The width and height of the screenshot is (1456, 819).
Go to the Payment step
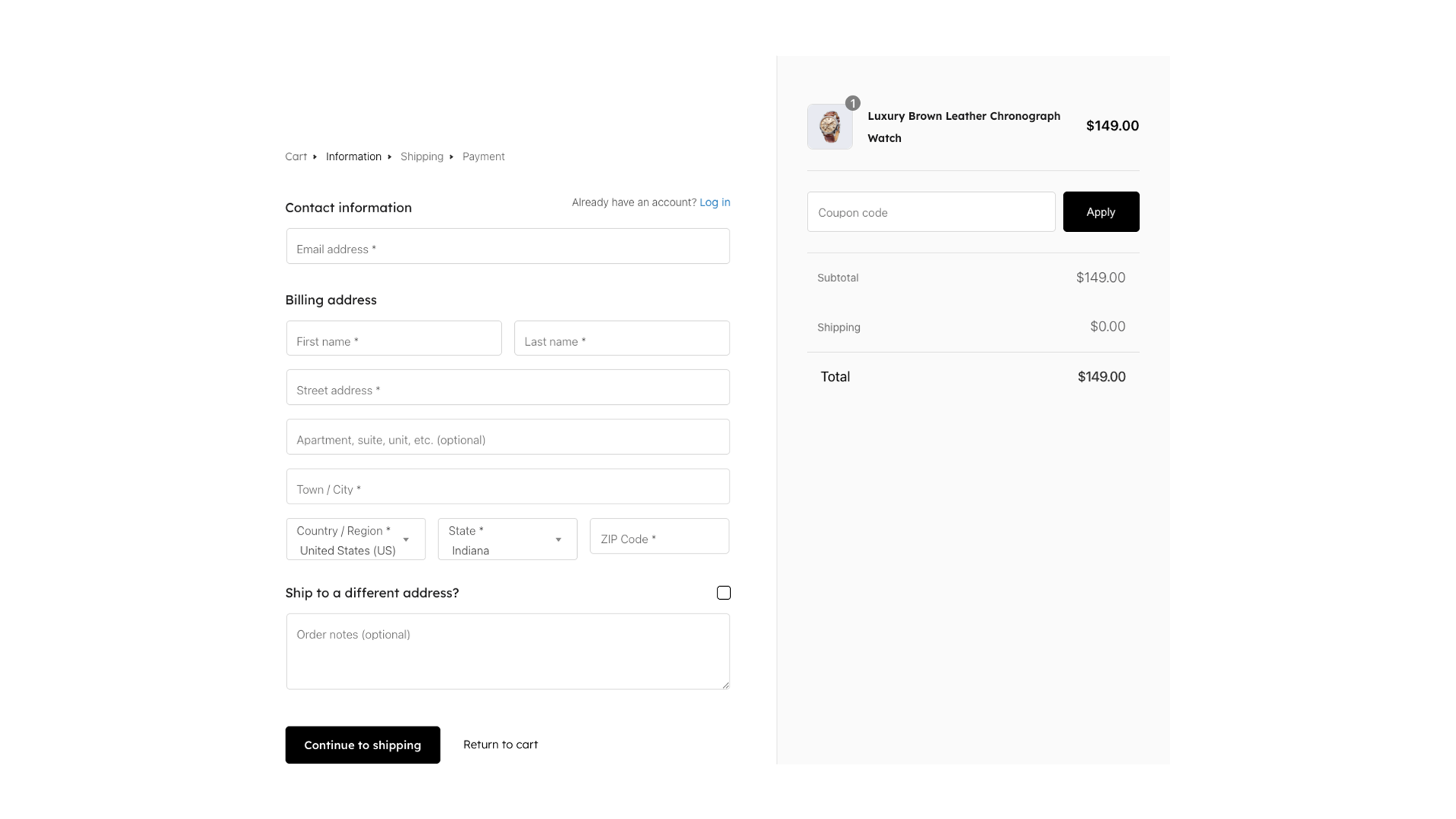484,156
